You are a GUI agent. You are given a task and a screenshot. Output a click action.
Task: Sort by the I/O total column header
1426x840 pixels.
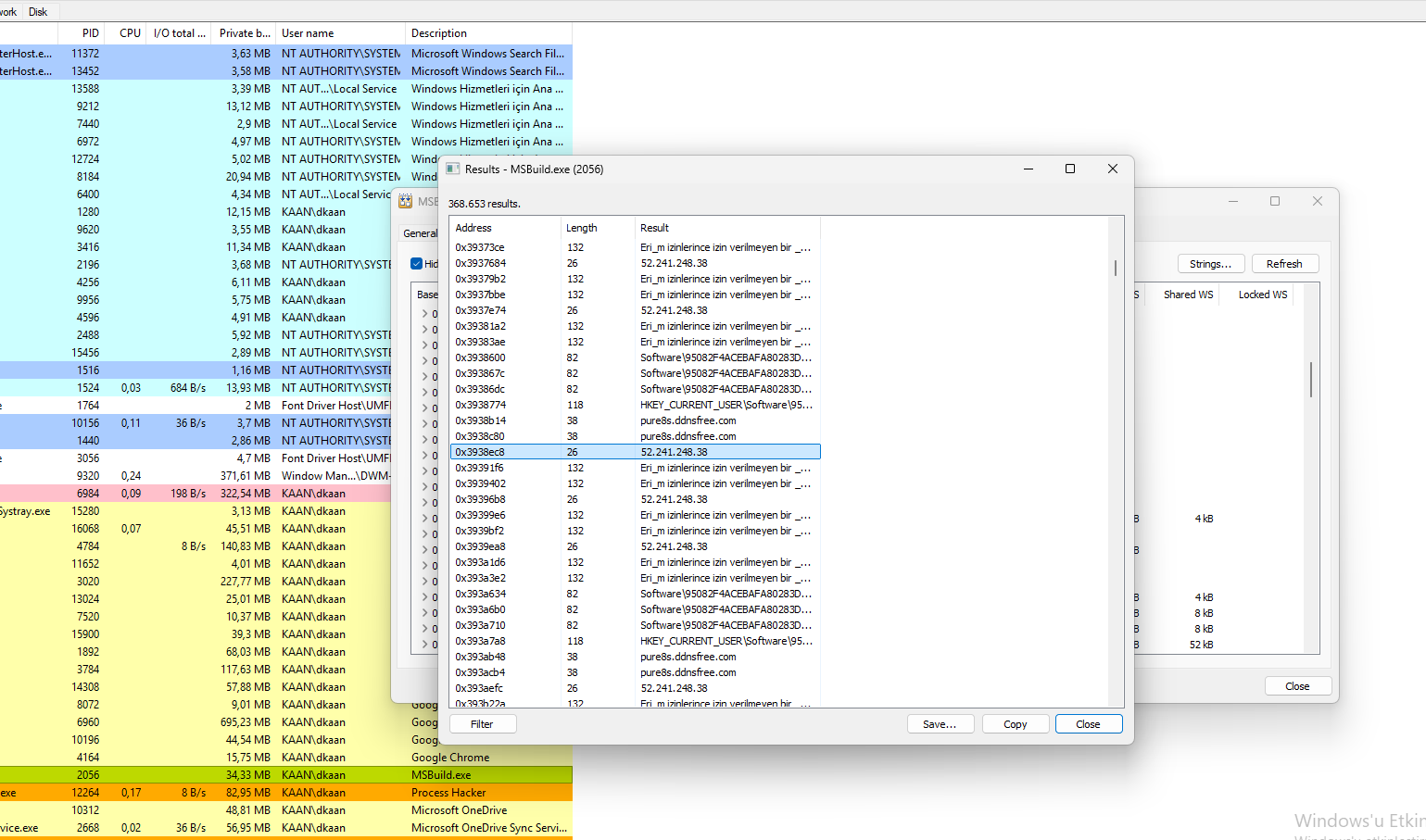click(179, 33)
